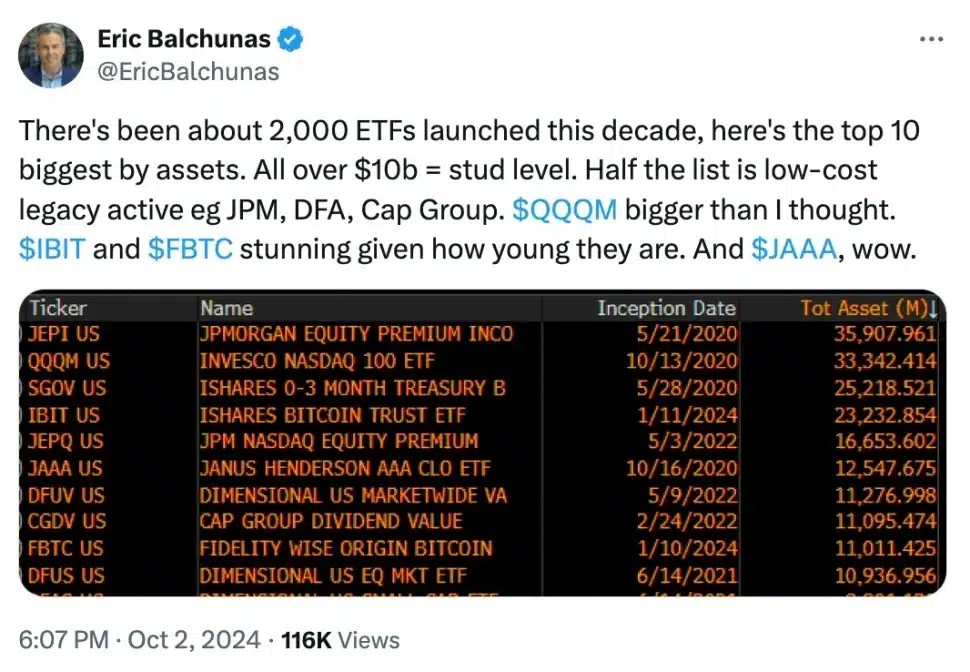Open the Eric Balchunas display name link
This screenshot has height=672, width=970.
[184, 40]
